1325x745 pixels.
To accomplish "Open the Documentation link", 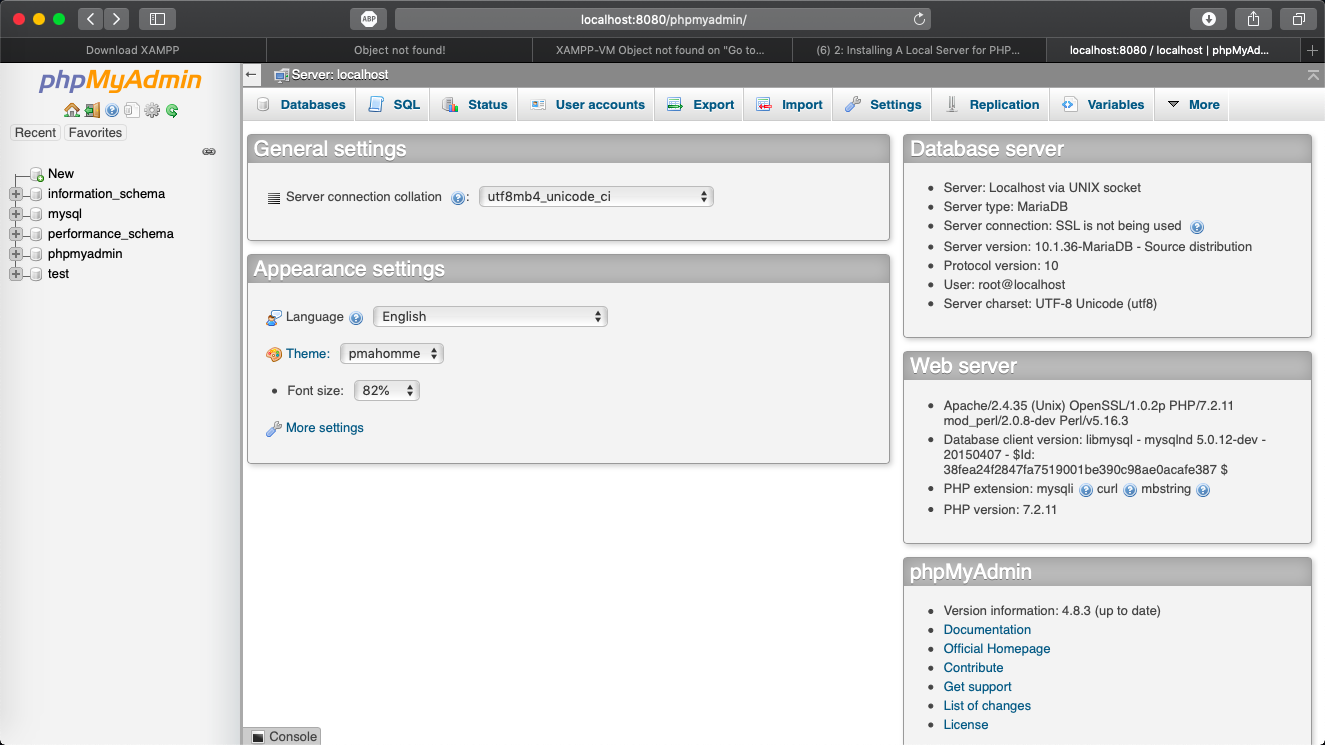I will 987,630.
